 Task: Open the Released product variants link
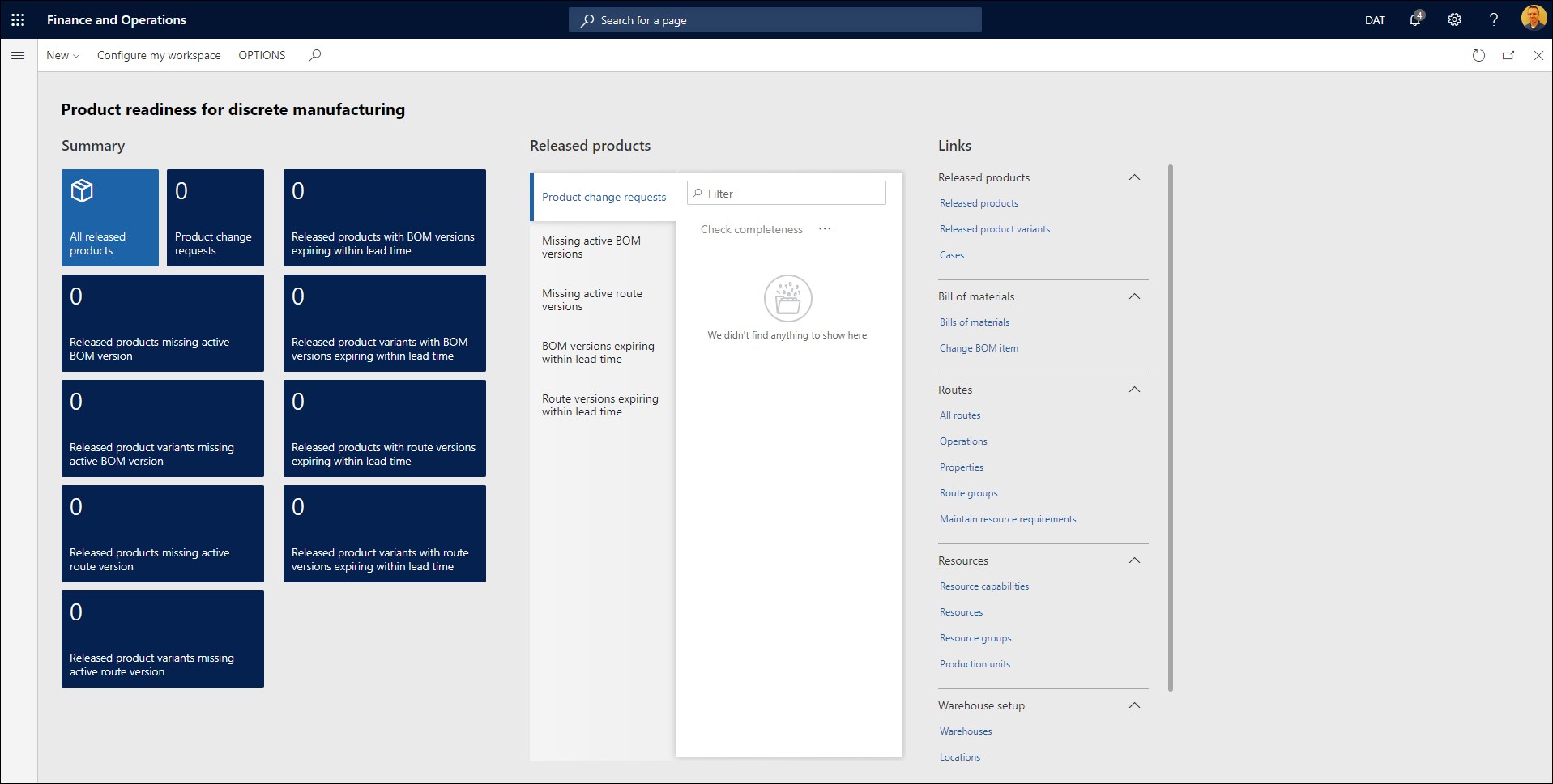pyautogui.click(x=994, y=229)
